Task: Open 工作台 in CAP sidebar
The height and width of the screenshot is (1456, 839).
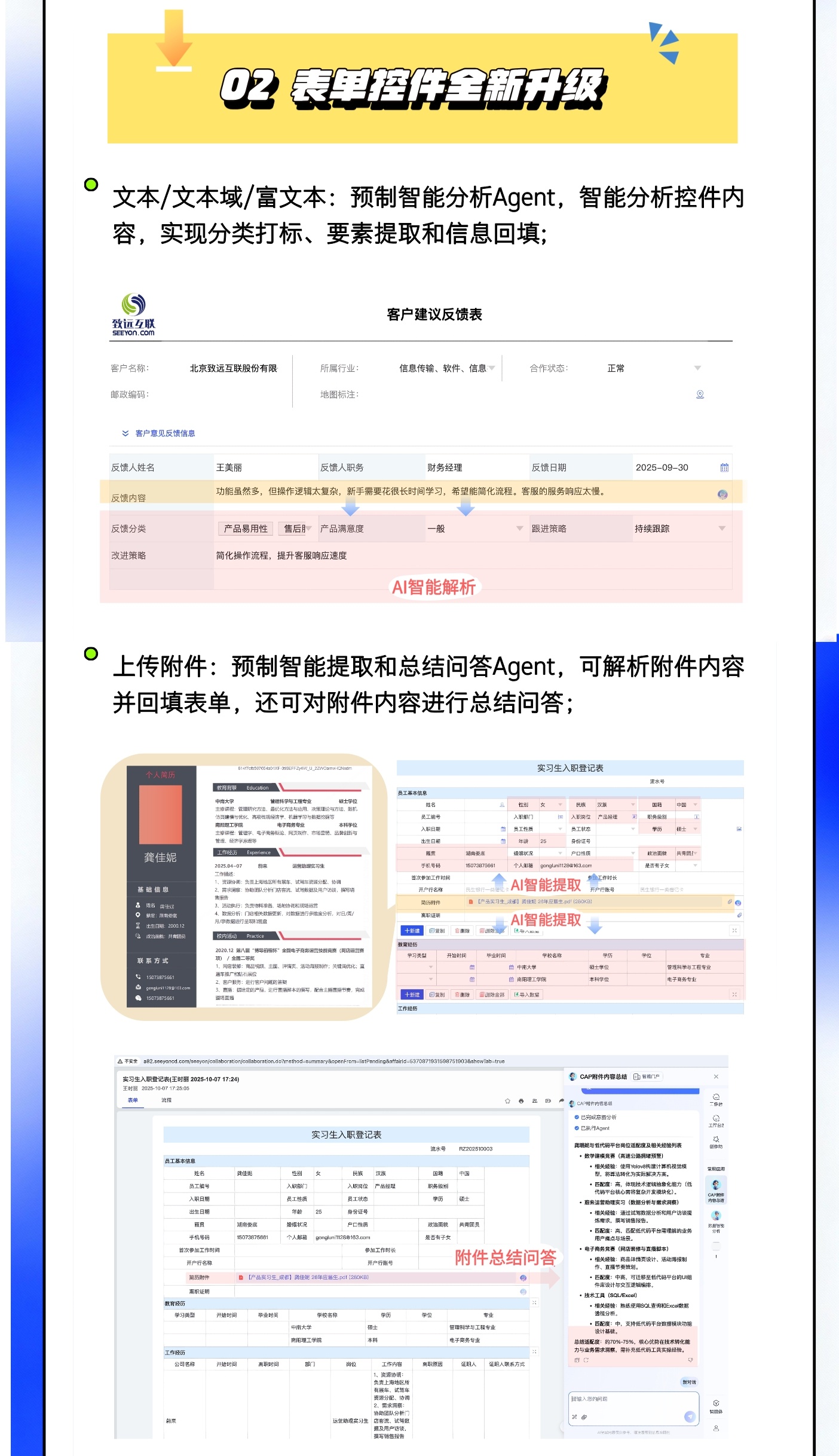Action: coord(716,1099)
